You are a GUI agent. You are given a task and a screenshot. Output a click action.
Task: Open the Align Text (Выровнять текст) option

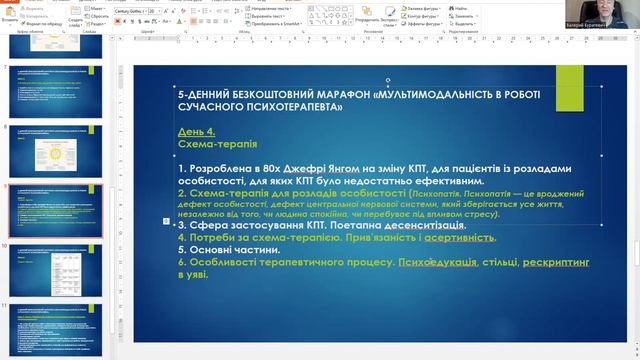(x=264, y=16)
